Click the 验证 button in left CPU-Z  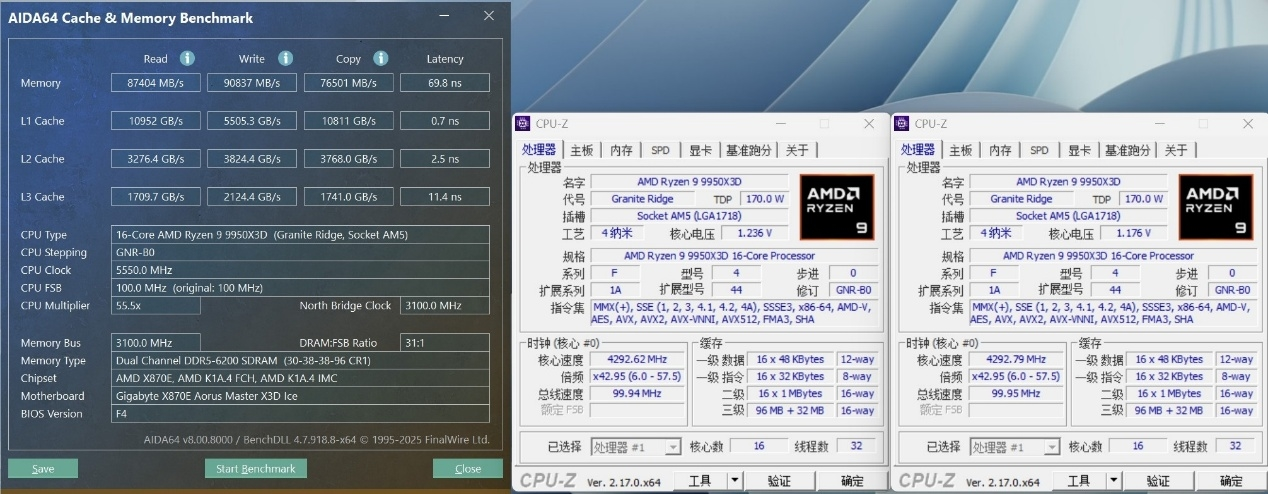point(779,481)
